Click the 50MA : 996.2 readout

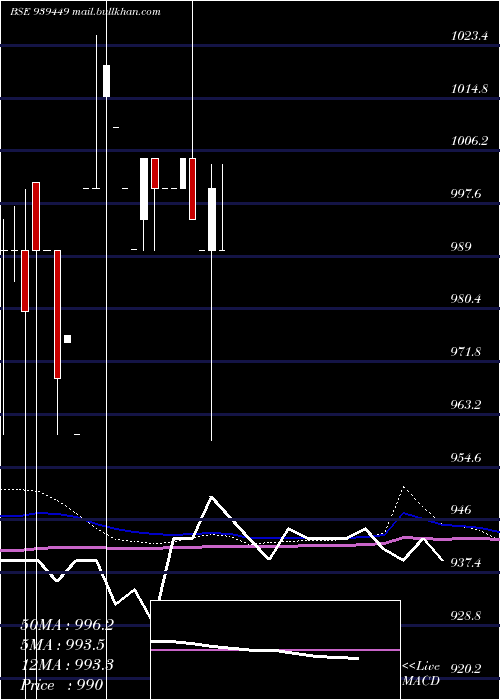tap(67, 625)
